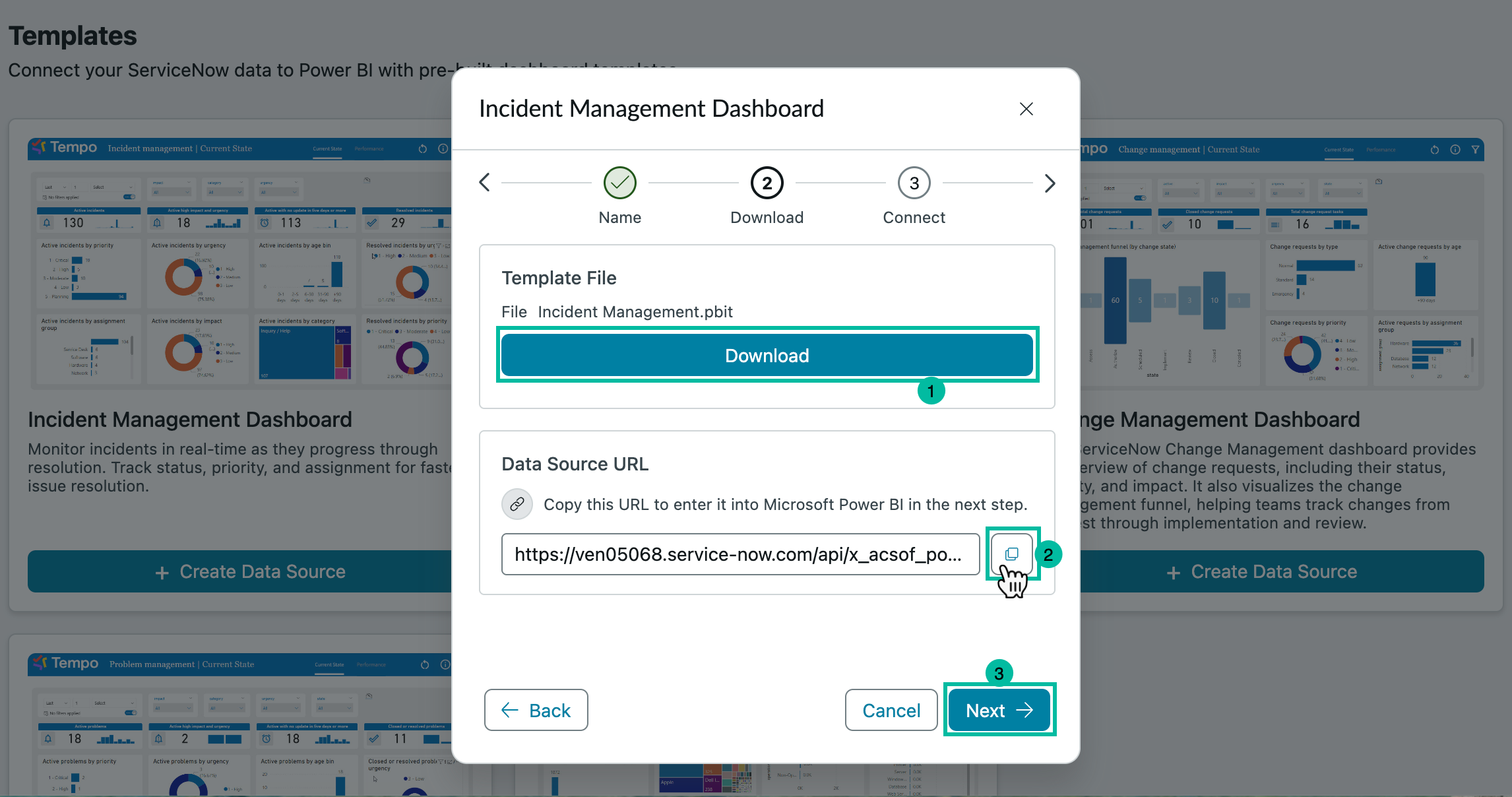Close the Incident Management Dashboard dialog

click(1026, 109)
